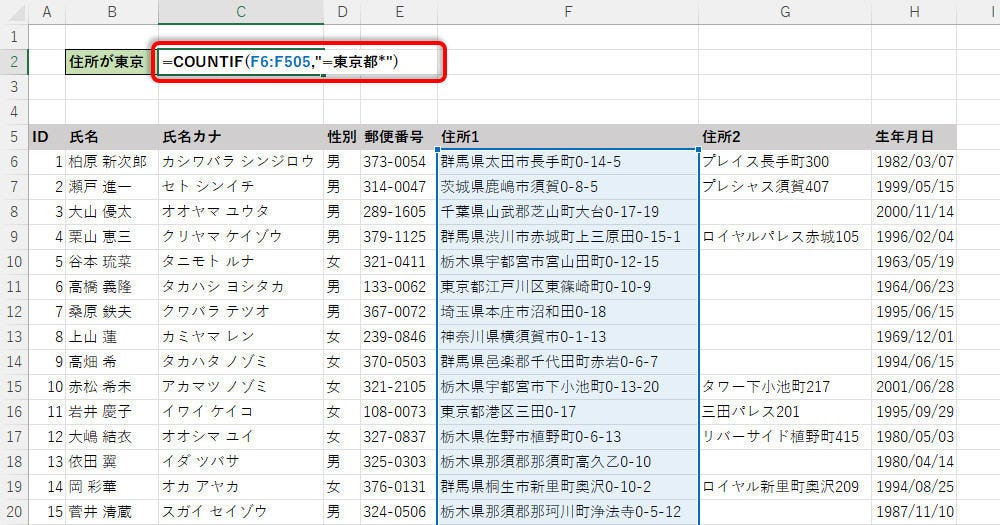Image resolution: width=1000 pixels, height=525 pixels.
Task: Select the cell with name 柏原 新次郎
Action: (x=110, y=161)
